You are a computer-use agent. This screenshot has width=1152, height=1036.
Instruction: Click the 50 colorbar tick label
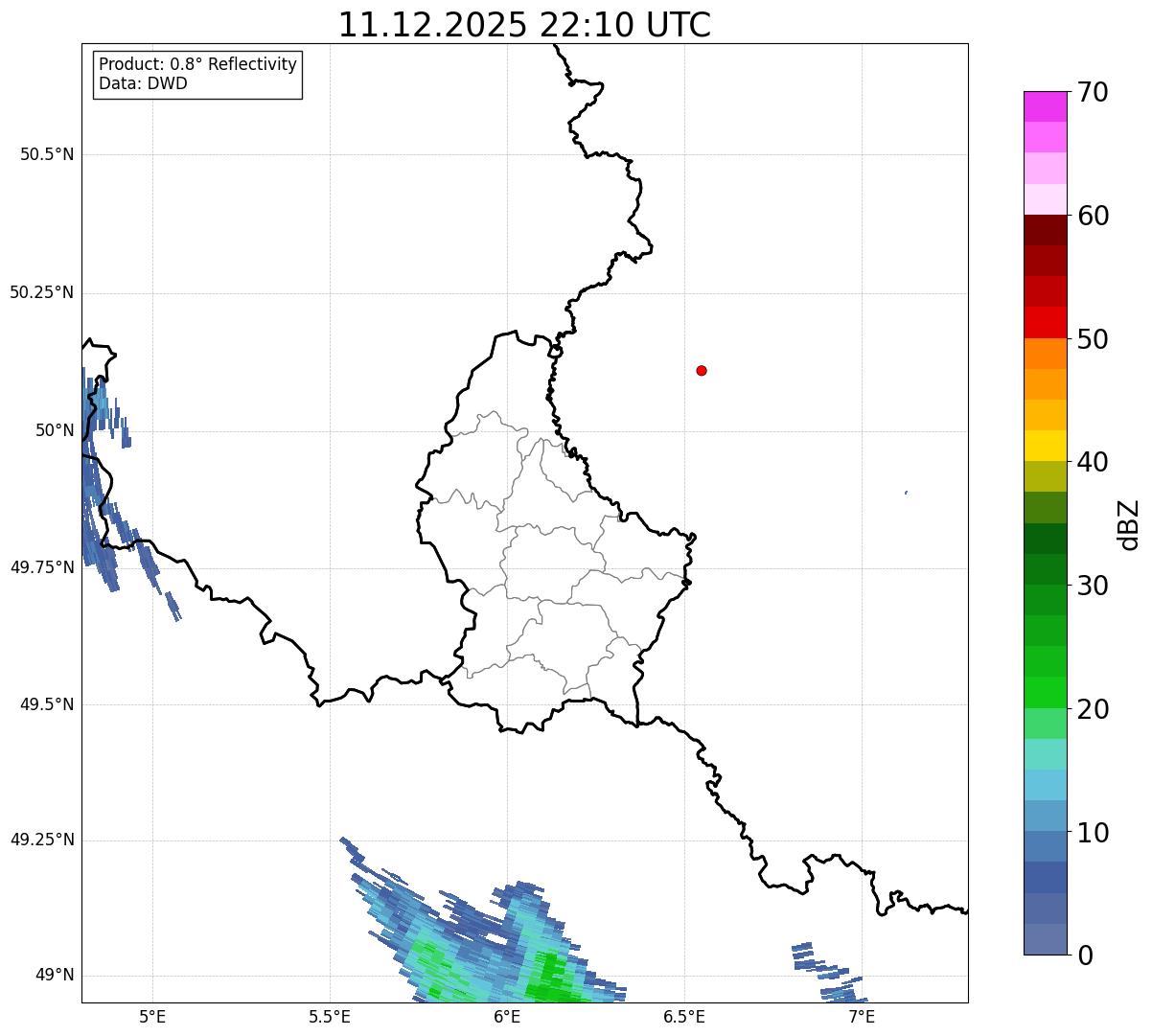1093,339
